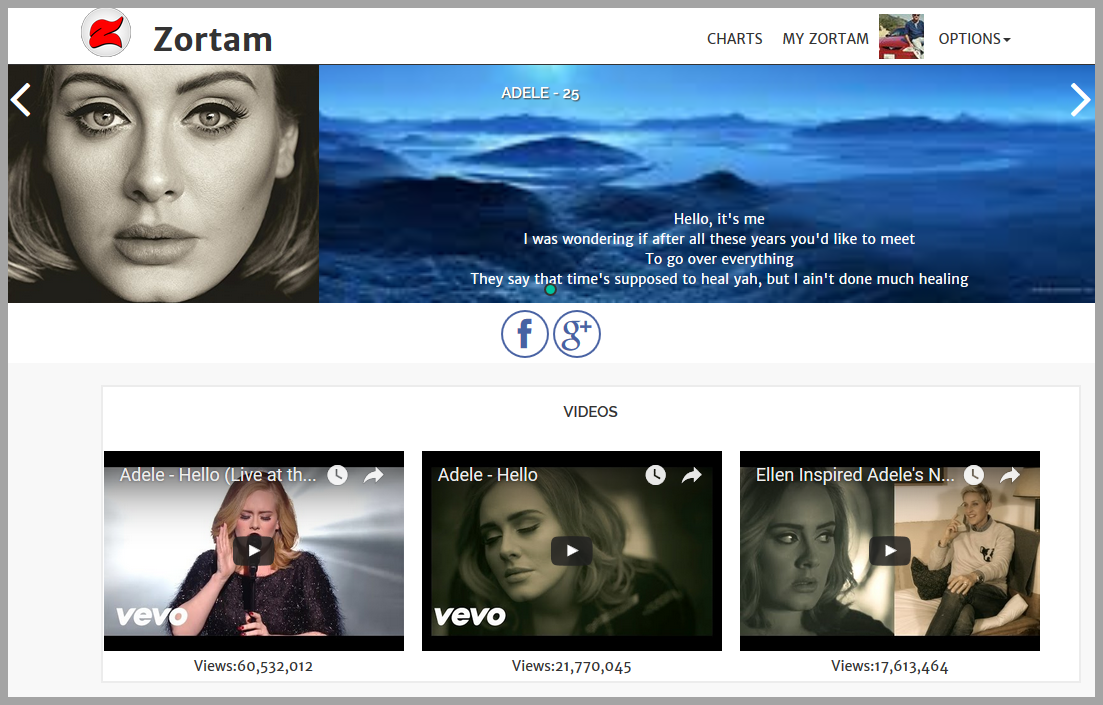Click Watch Later clock on Adele - Hello video

655,475
